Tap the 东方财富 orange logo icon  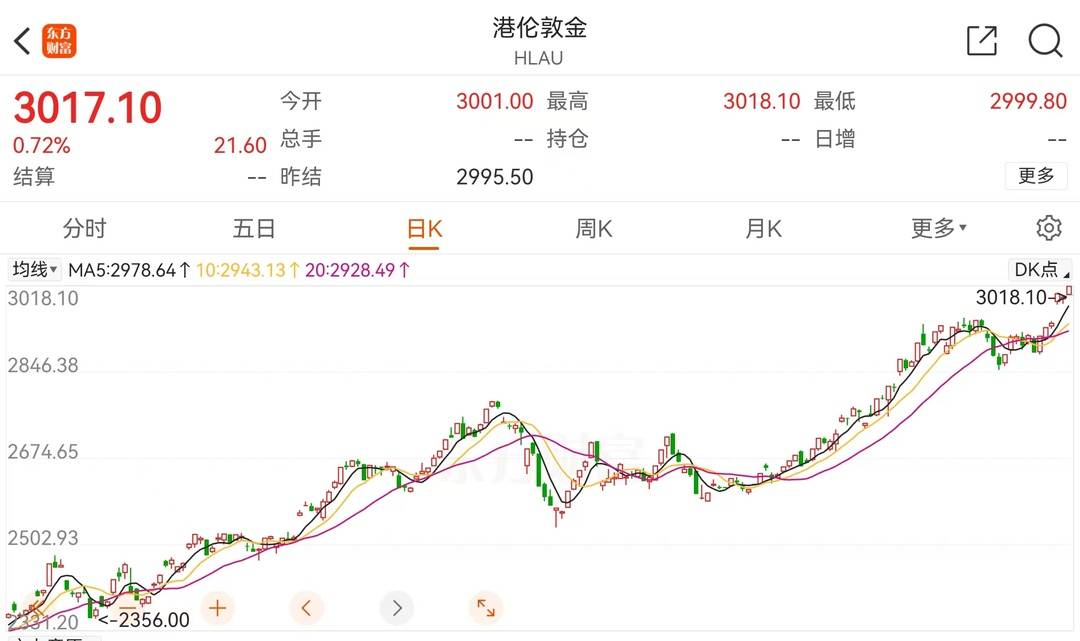[x=60, y=41]
